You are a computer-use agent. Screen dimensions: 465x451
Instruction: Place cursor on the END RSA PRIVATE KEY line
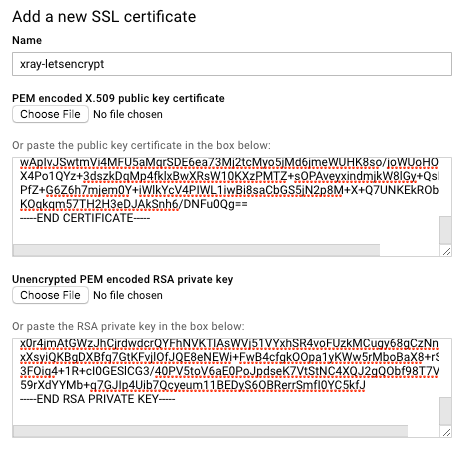point(97,399)
